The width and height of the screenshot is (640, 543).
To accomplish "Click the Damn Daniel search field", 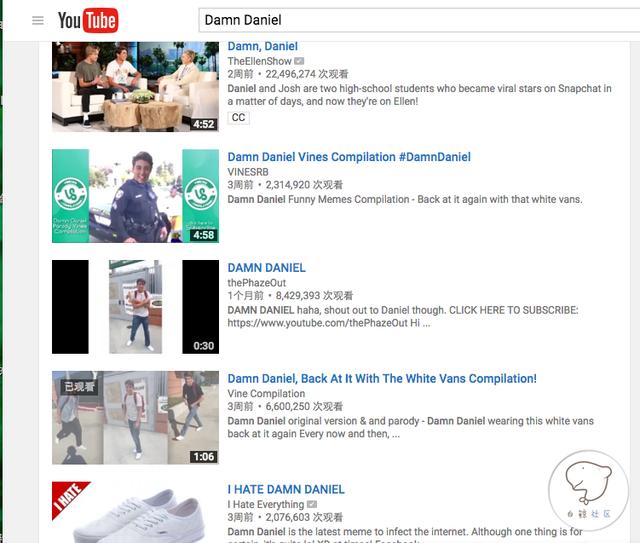I will [400, 19].
